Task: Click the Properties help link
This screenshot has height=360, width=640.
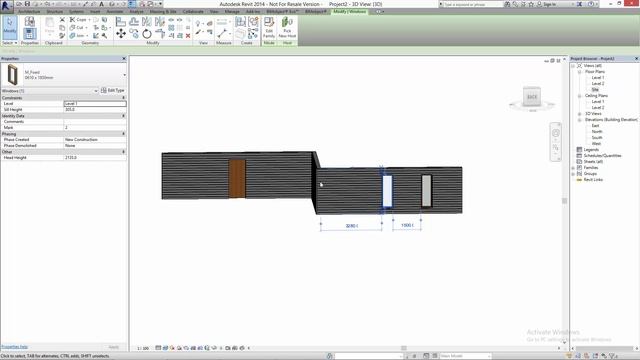Action: (14, 347)
